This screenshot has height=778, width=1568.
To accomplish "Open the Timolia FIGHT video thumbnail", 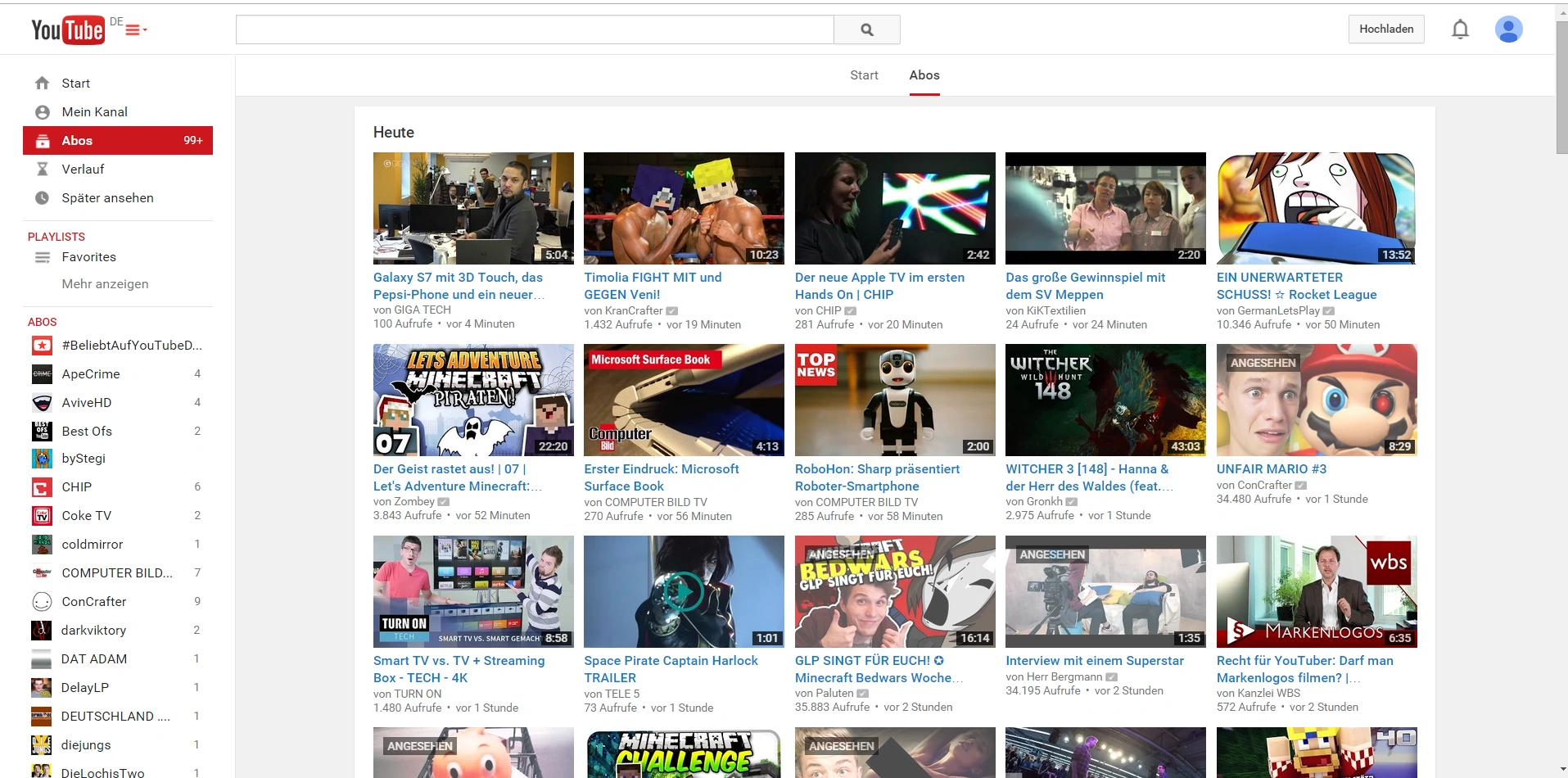I will tap(684, 208).
